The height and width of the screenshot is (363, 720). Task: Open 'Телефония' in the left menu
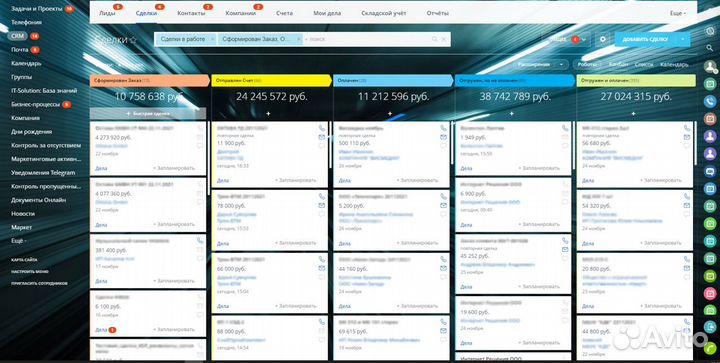(x=26, y=22)
